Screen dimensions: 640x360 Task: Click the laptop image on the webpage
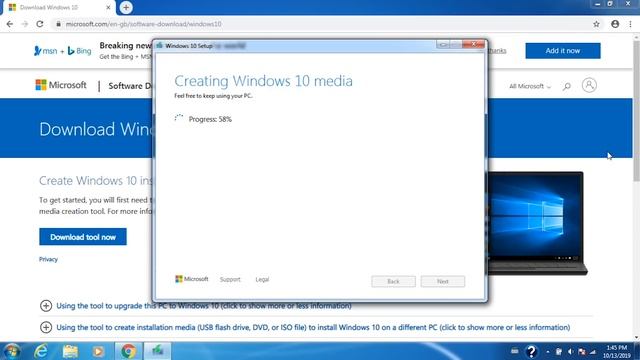(x=537, y=223)
